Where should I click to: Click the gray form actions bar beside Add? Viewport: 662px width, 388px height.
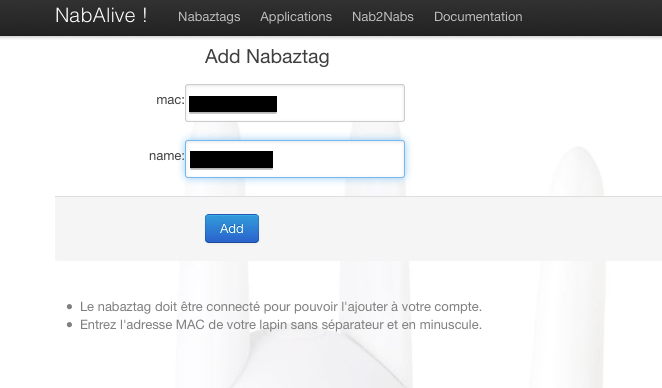422,228
